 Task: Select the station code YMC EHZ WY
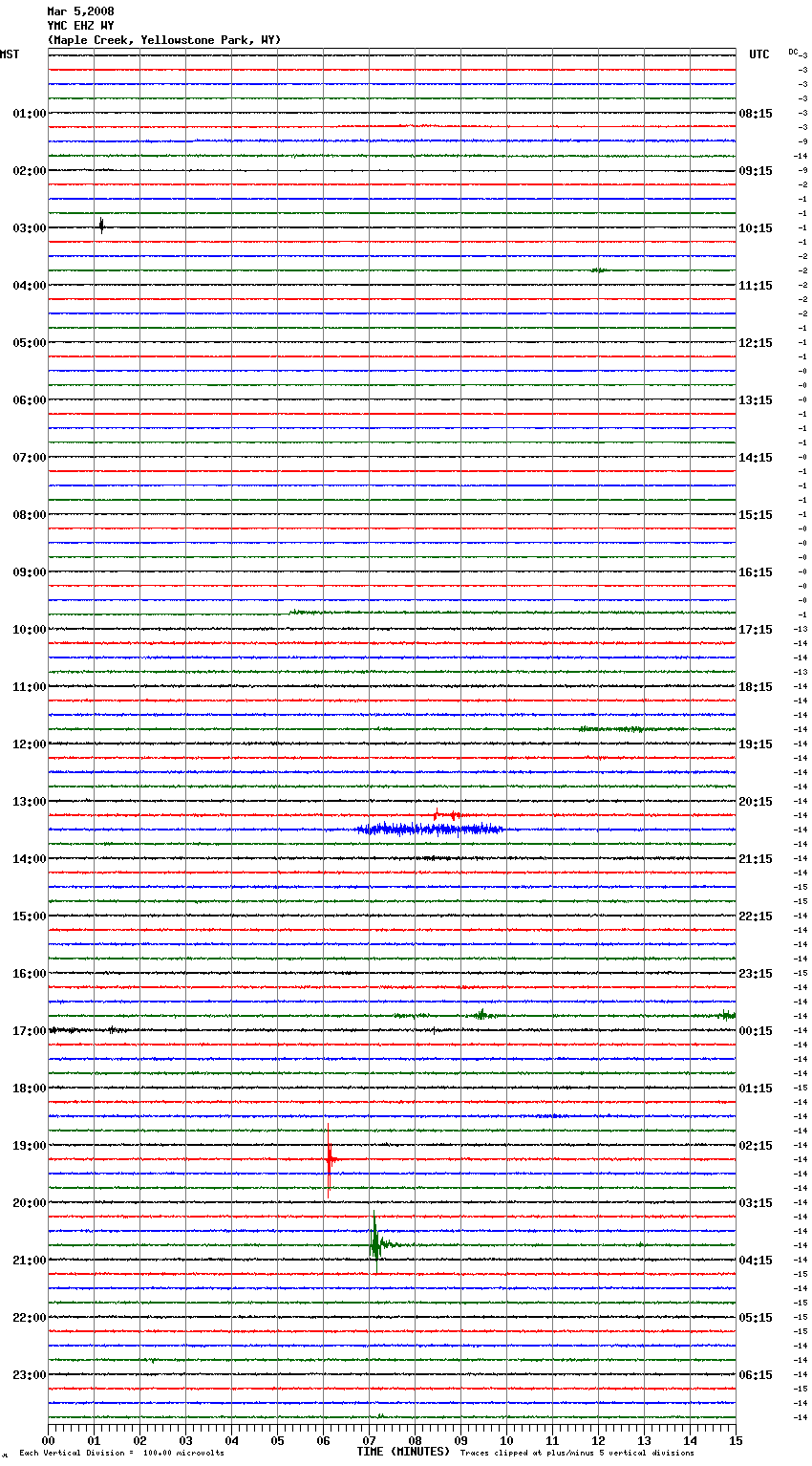(80, 26)
